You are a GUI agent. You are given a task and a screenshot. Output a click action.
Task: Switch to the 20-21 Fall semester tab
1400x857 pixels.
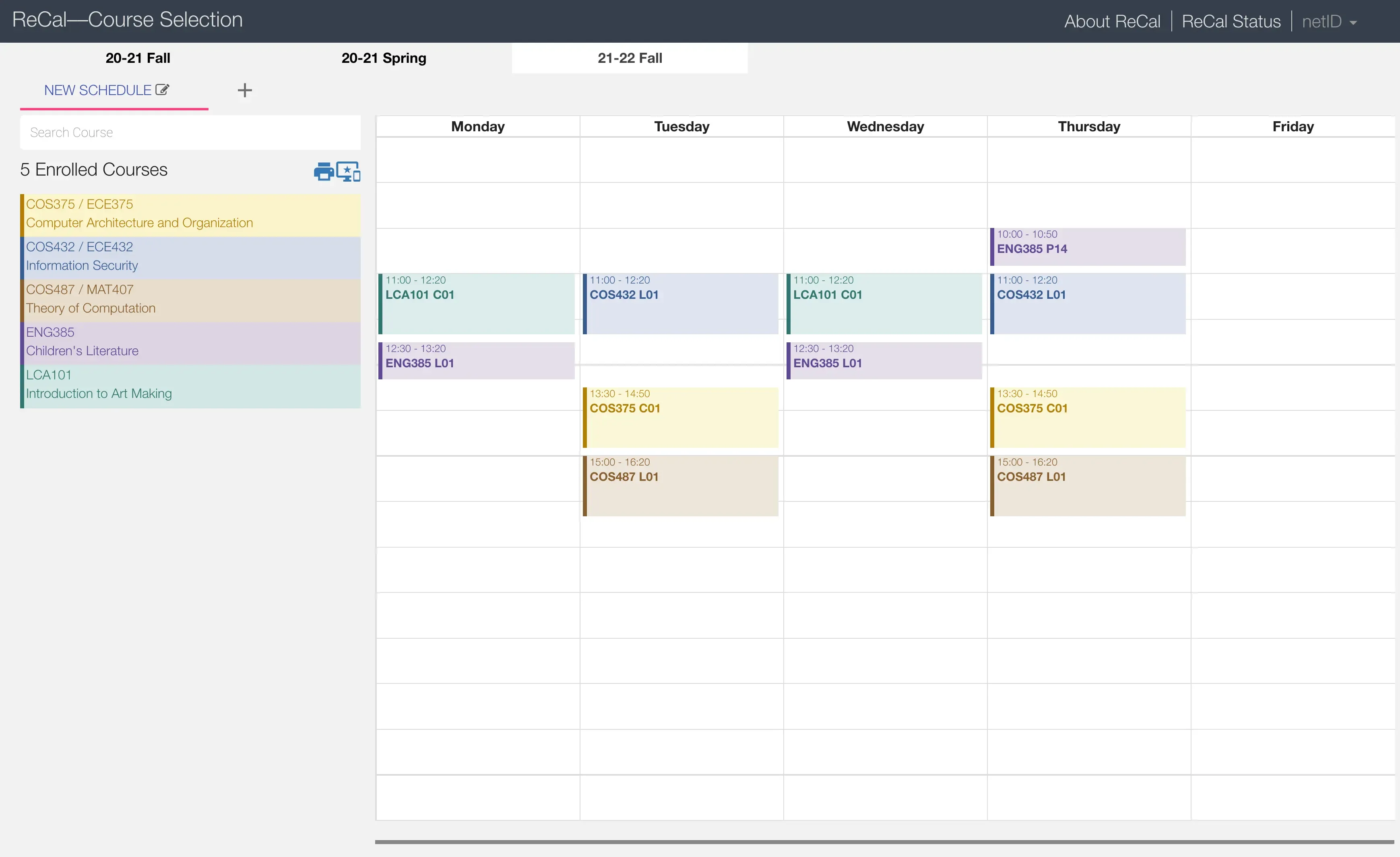click(x=138, y=58)
